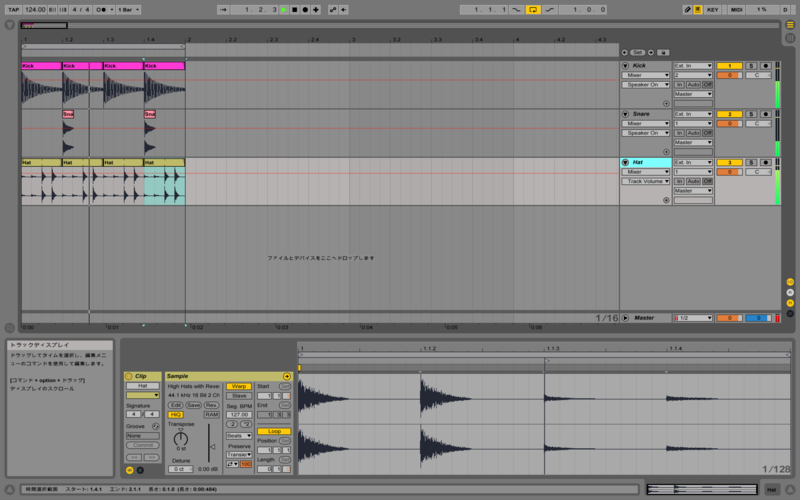Open the groove pool icon beside Groove
The height and width of the screenshot is (500, 800).
pyautogui.click(x=156, y=426)
